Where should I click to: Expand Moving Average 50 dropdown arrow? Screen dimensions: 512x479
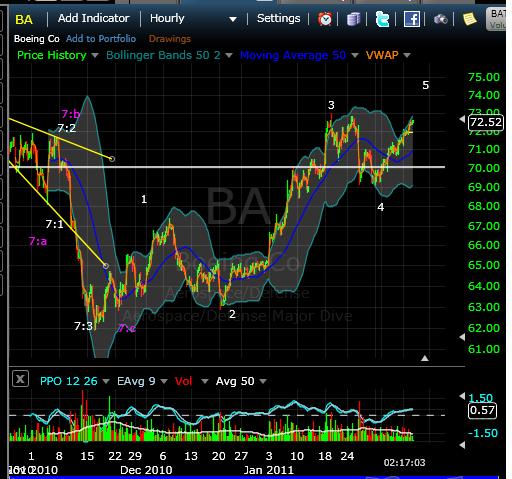pos(355,55)
